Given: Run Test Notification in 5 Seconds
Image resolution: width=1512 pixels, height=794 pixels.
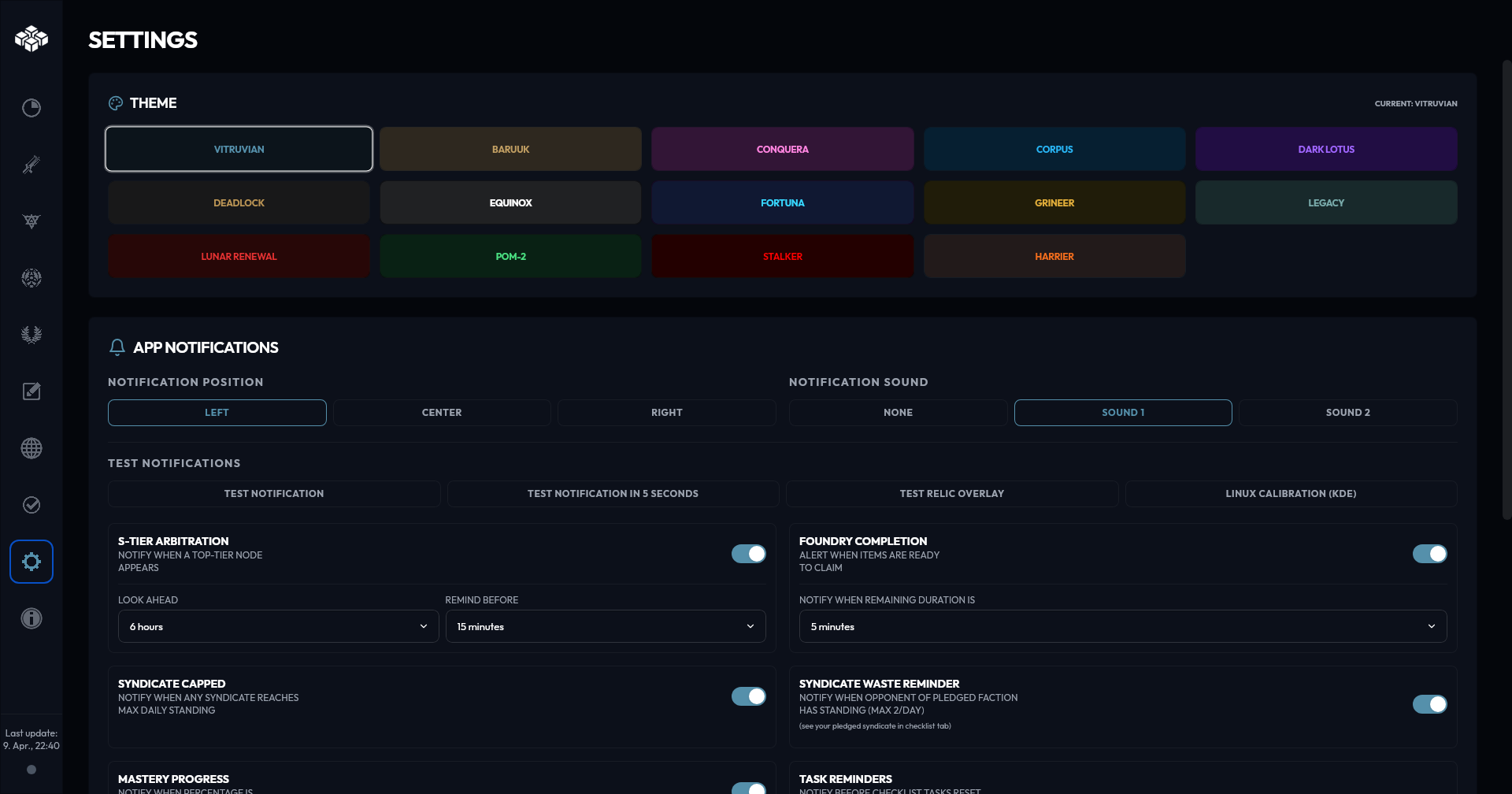Looking at the screenshot, I should [613, 494].
